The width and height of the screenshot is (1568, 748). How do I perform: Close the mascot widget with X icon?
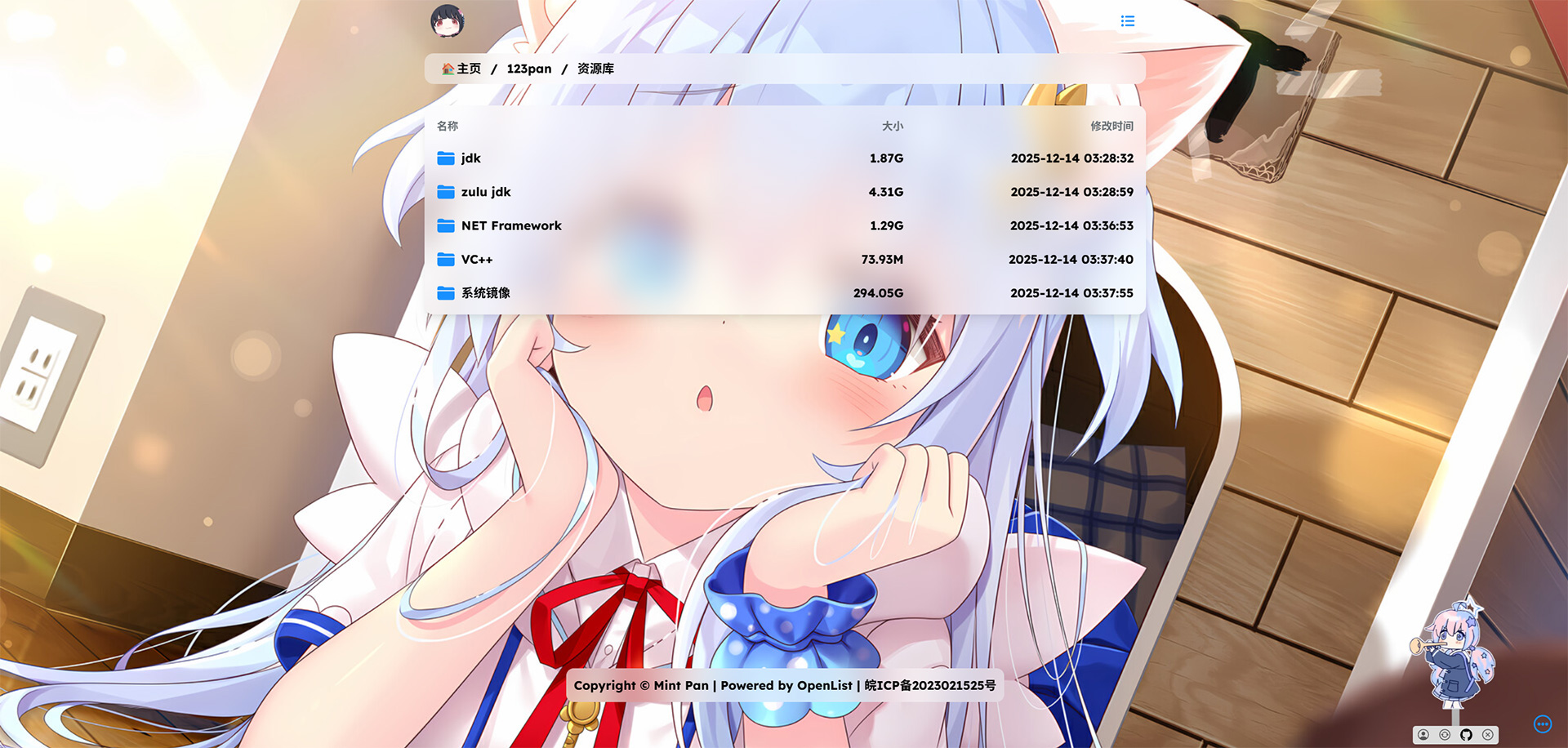click(1488, 735)
